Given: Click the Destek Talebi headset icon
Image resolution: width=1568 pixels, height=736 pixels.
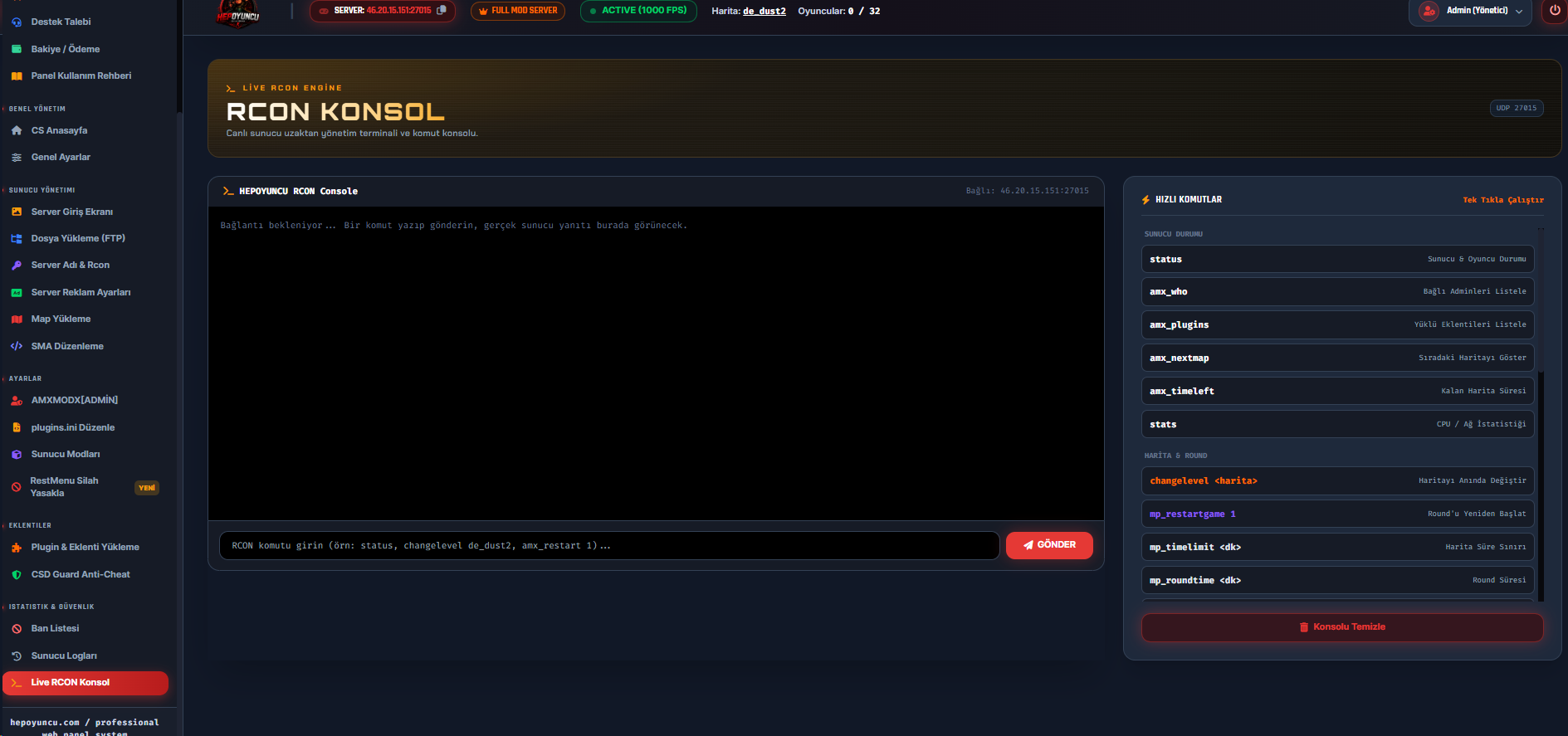Looking at the screenshot, I should coord(17,22).
